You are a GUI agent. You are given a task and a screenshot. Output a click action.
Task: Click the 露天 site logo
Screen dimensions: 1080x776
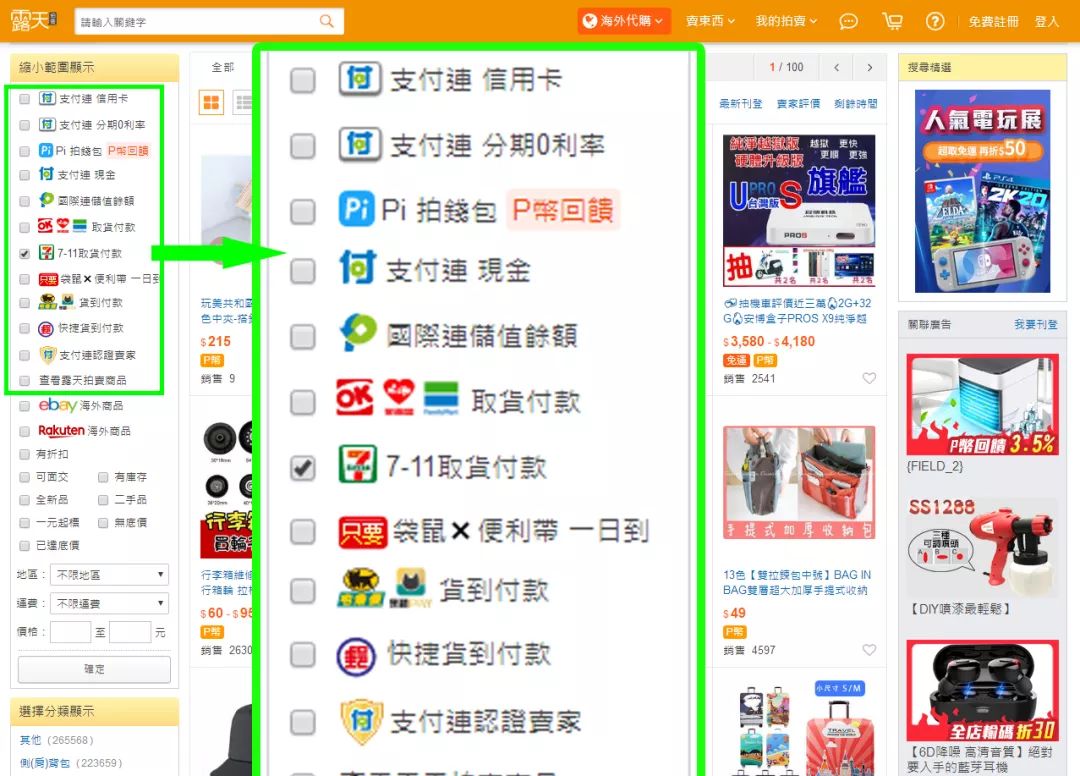tap(34, 21)
